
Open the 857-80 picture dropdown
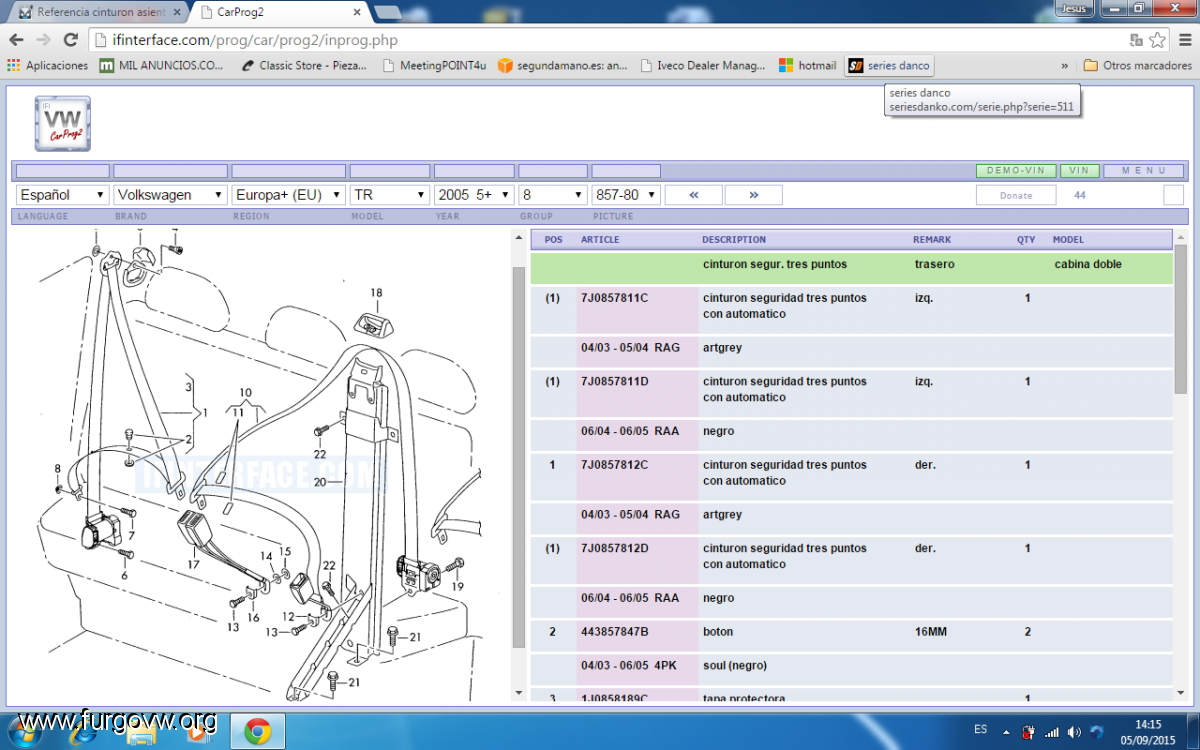(626, 195)
